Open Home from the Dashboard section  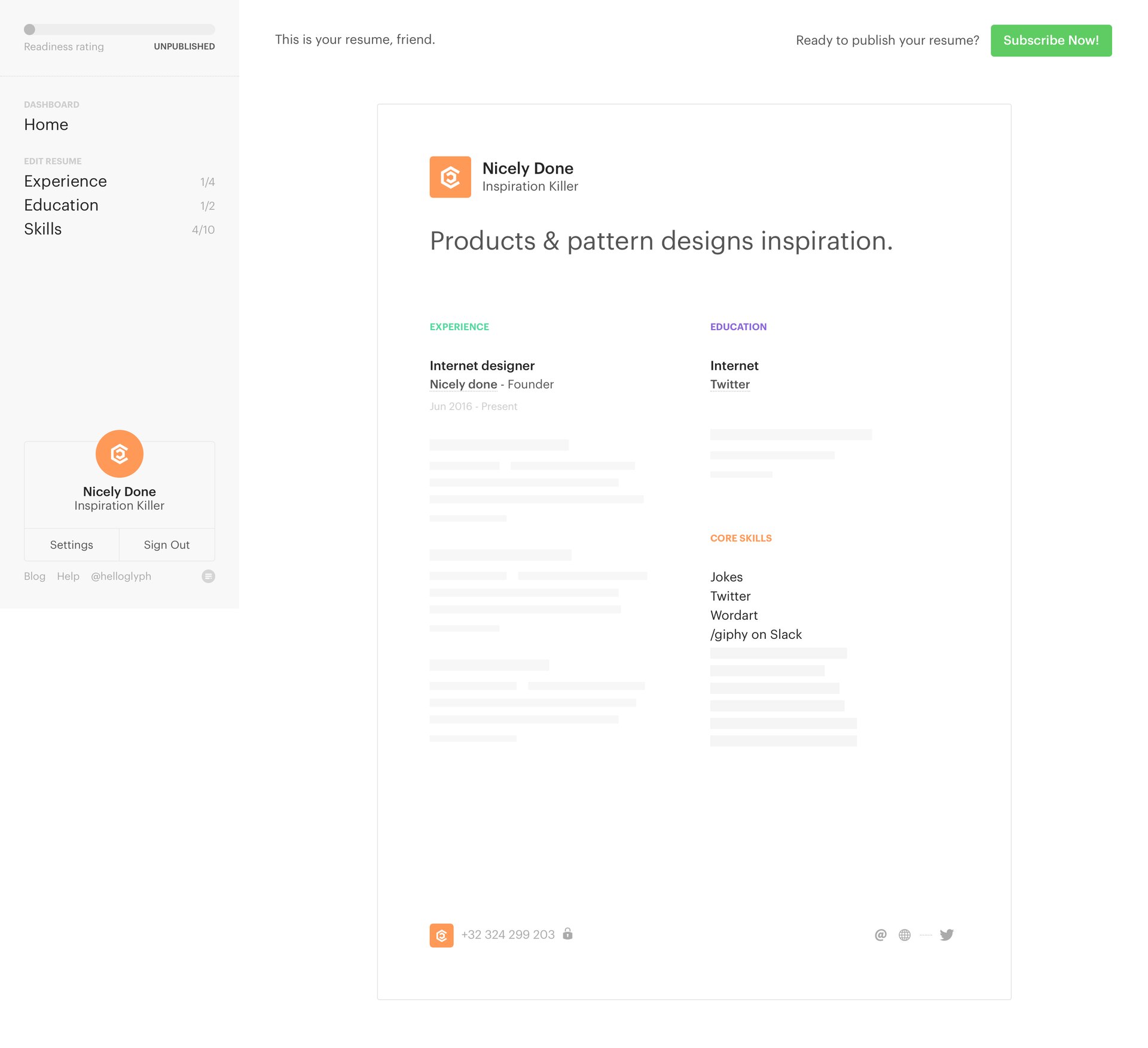coord(45,125)
